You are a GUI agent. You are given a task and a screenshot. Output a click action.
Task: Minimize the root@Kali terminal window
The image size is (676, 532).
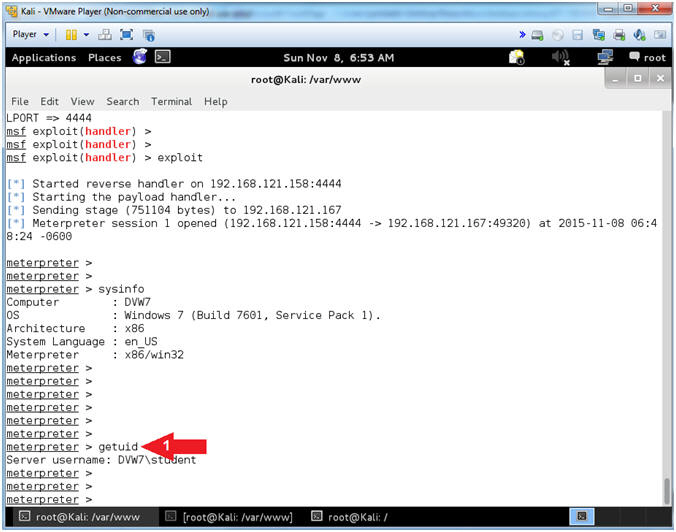[x=615, y=79]
